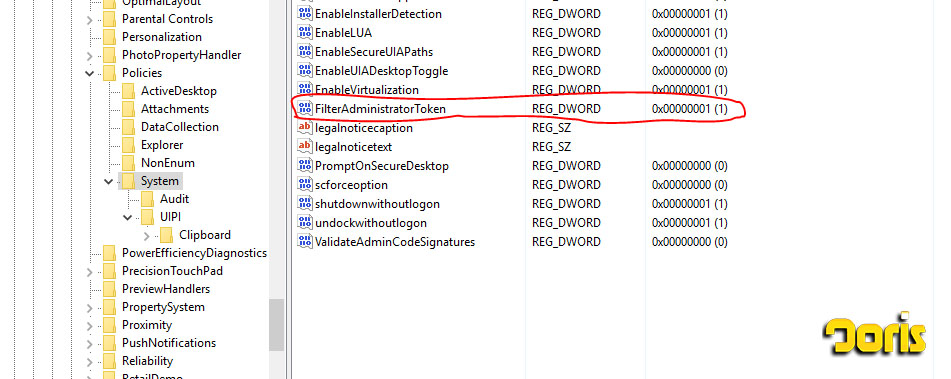951x379 pixels.
Task: Click the EnableSecureUIAPaths value name
Action: click(x=374, y=52)
